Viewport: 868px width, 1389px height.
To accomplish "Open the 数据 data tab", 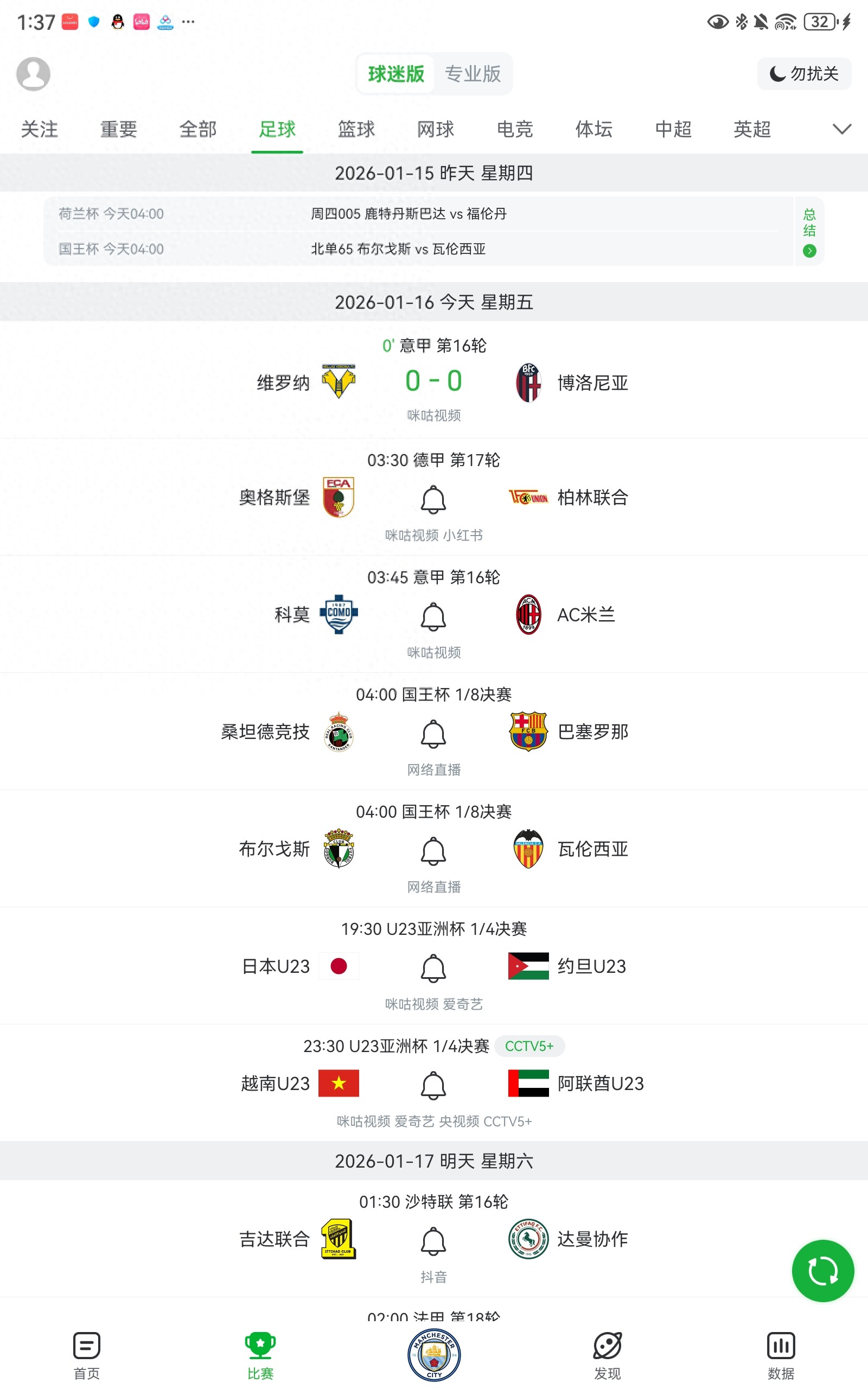I will (x=781, y=1356).
